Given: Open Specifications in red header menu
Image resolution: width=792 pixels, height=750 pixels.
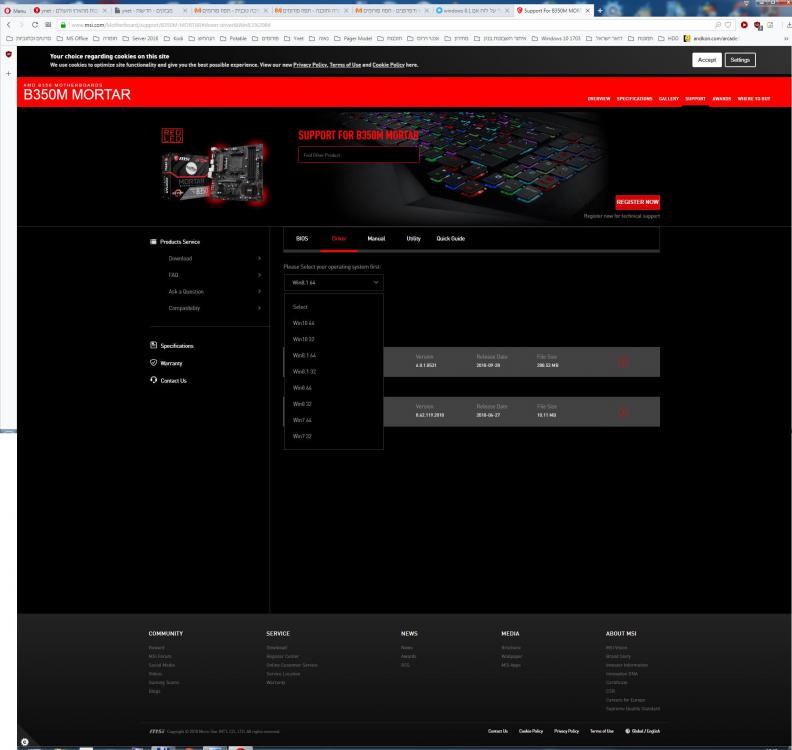Looking at the screenshot, I should (x=634, y=98).
